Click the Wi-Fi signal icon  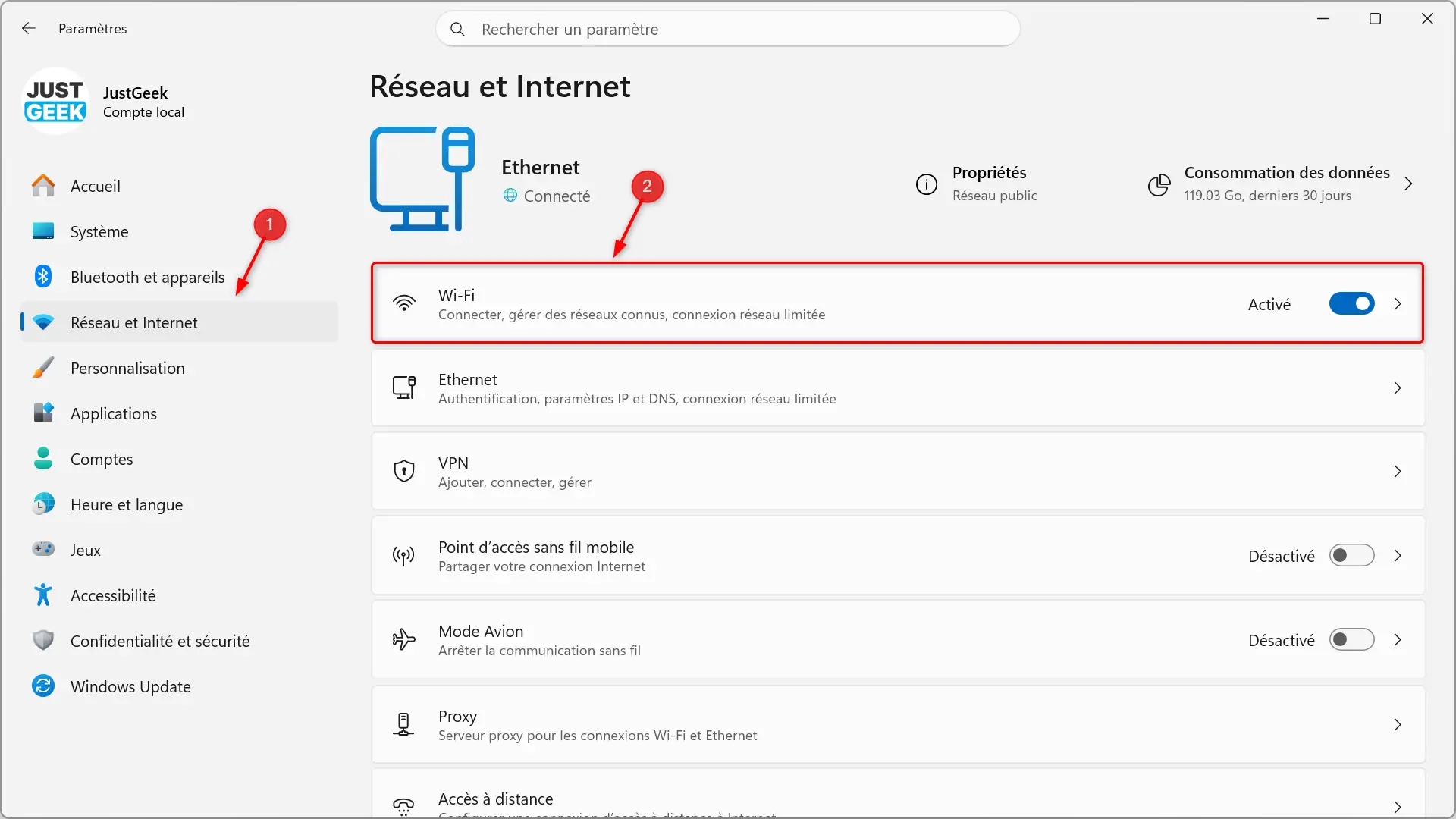click(x=404, y=303)
